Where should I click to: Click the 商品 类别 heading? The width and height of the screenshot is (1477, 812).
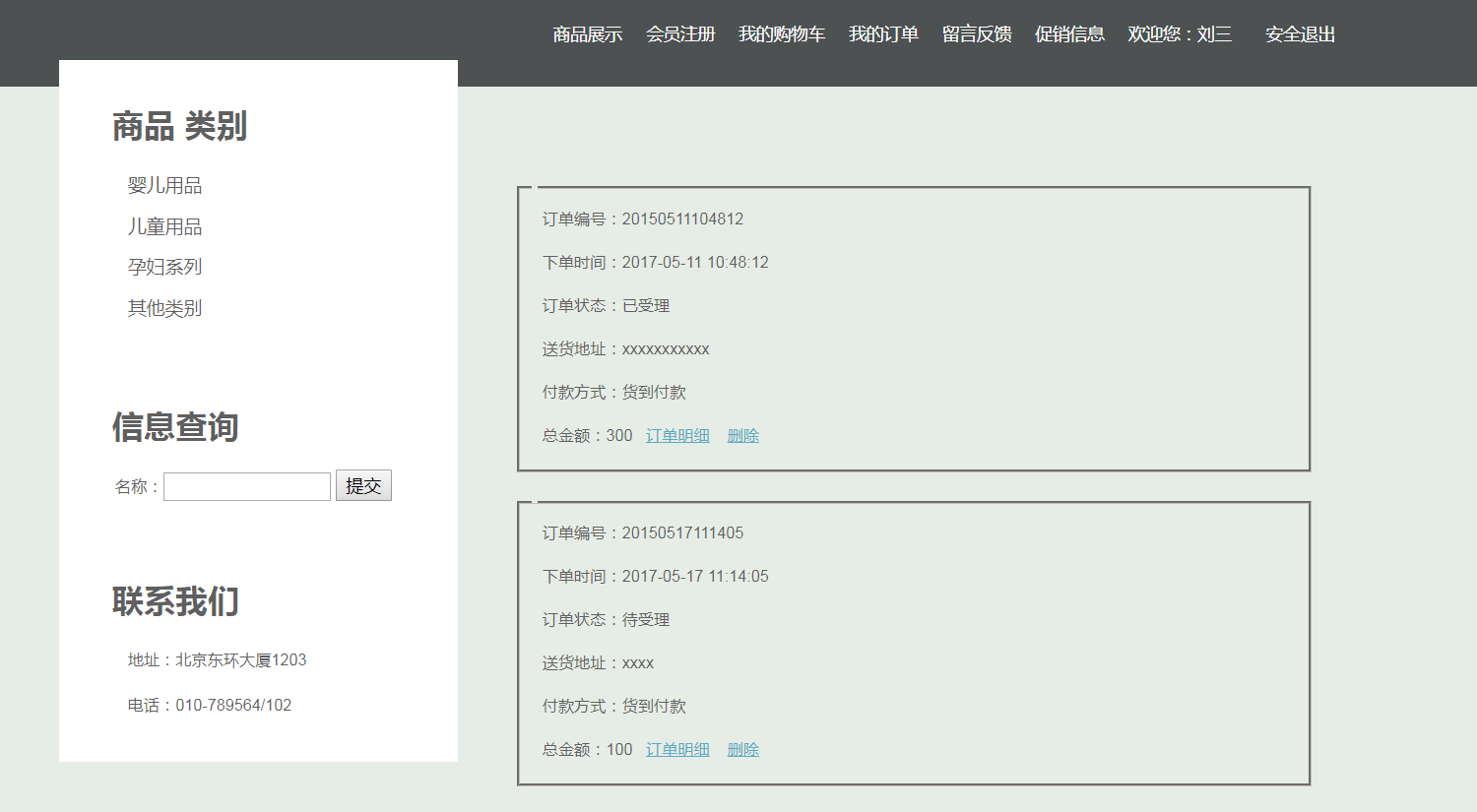[x=179, y=126]
